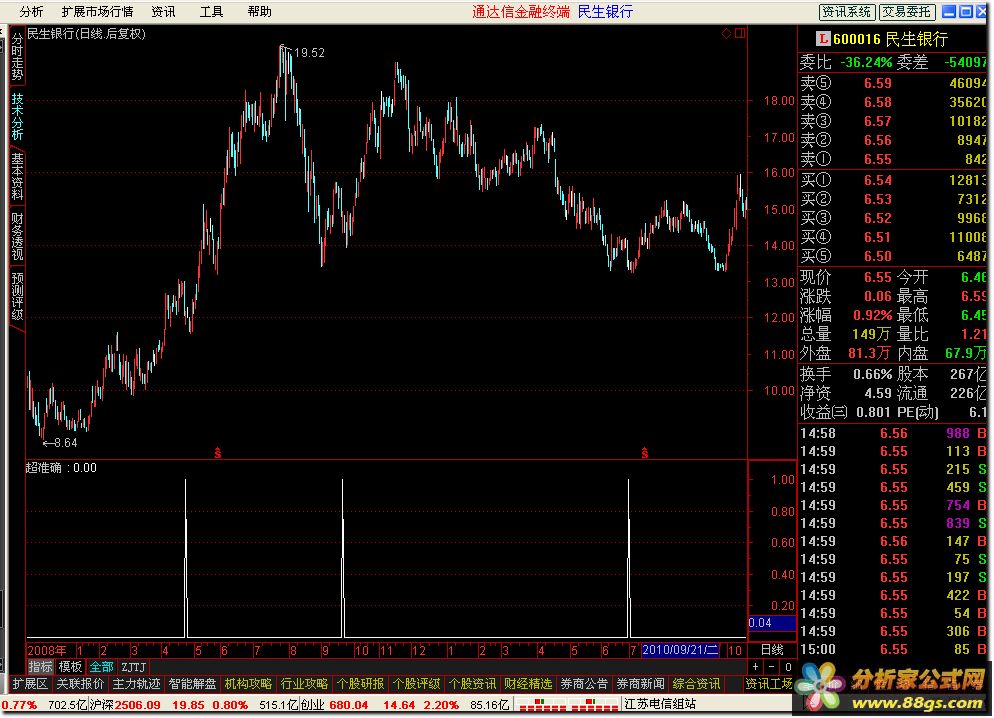994x718 pixels.
Task: Click the red-green status indicator blocks
Action: [x=567, y=705]
